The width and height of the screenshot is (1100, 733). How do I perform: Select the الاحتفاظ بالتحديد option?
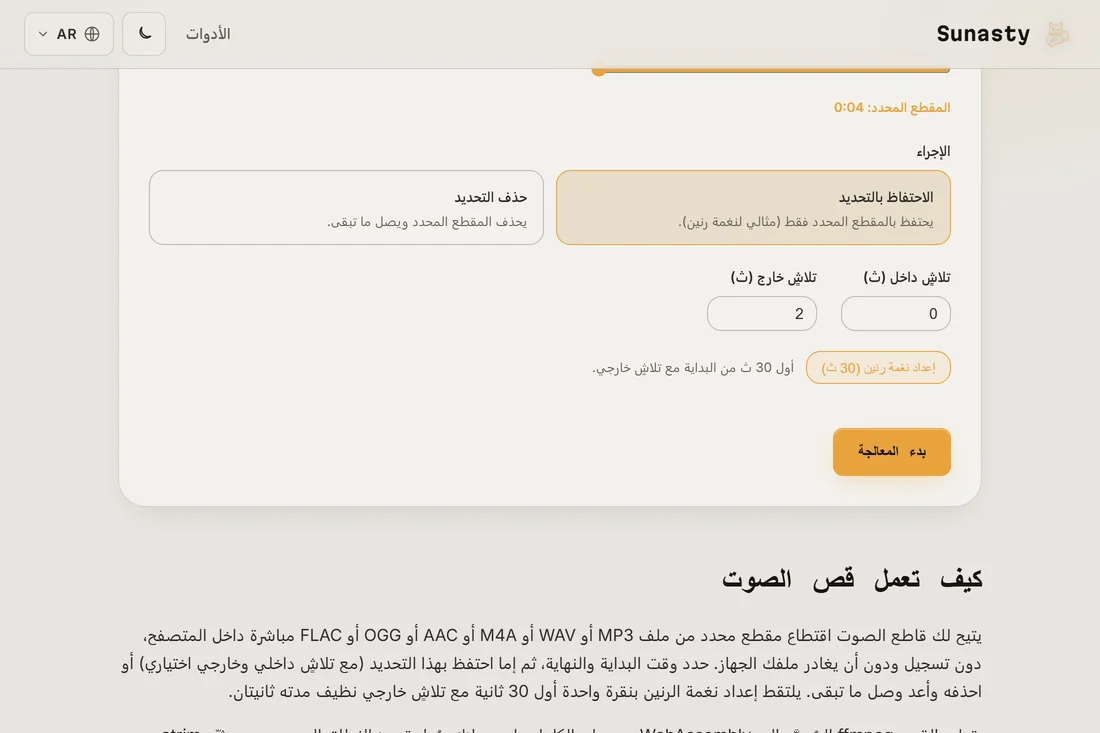753,208
